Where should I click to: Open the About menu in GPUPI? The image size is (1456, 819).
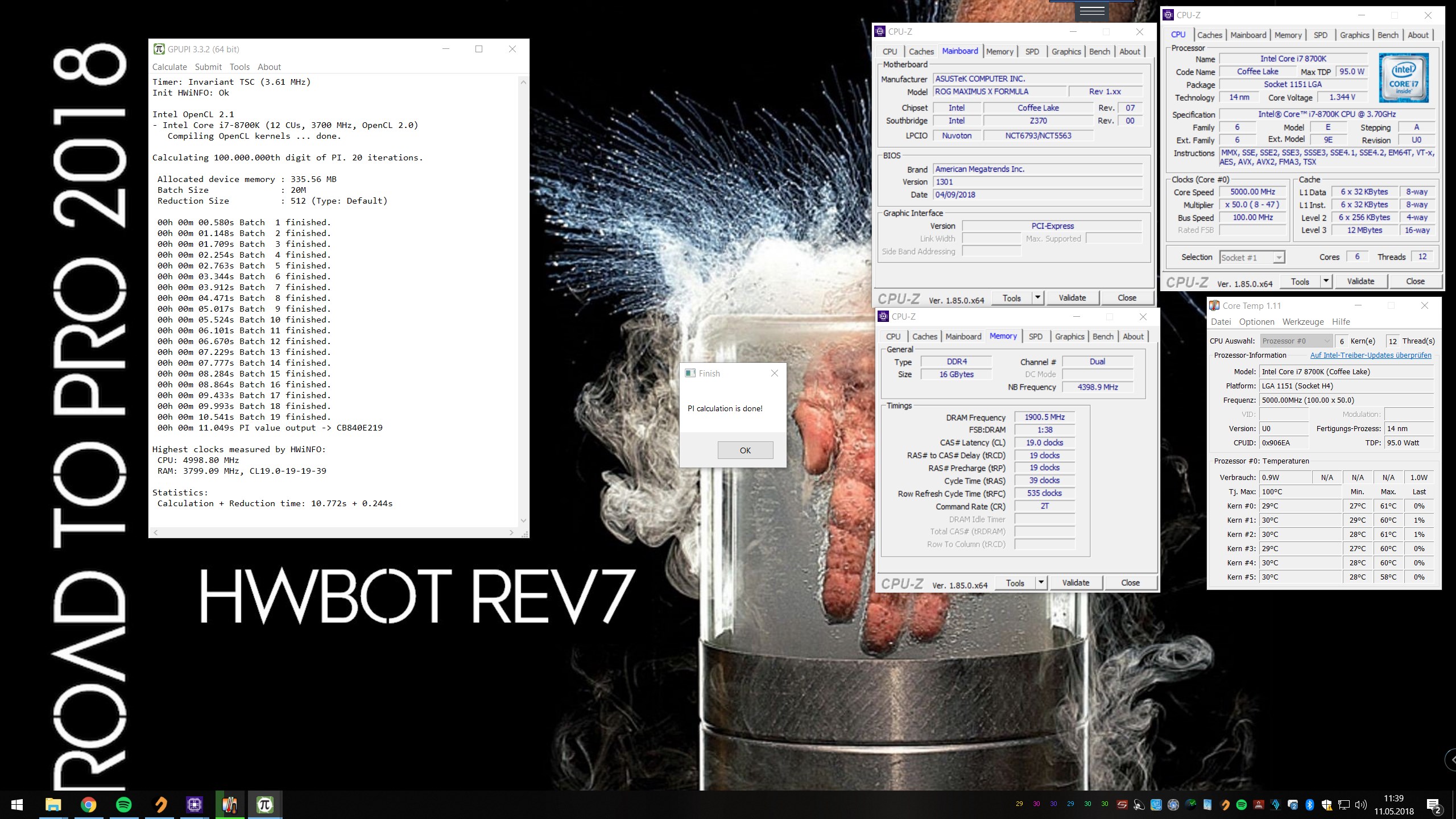[269, 67]
